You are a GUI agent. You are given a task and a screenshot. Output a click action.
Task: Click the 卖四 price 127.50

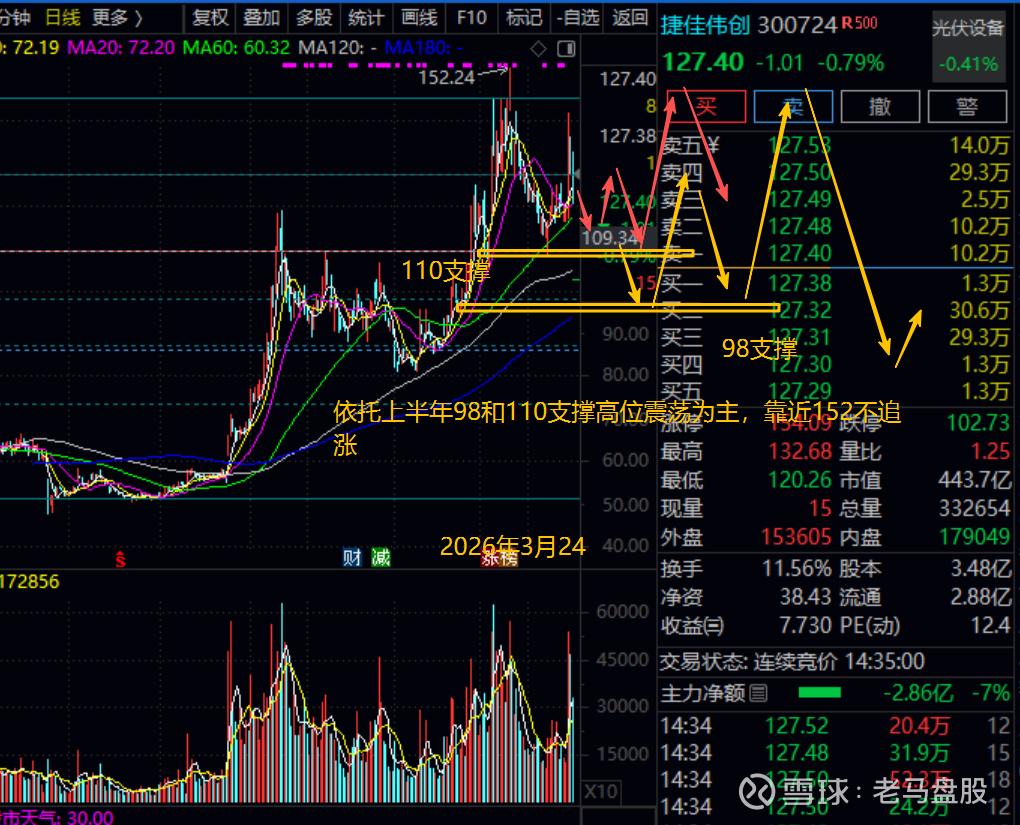point(799,172)
